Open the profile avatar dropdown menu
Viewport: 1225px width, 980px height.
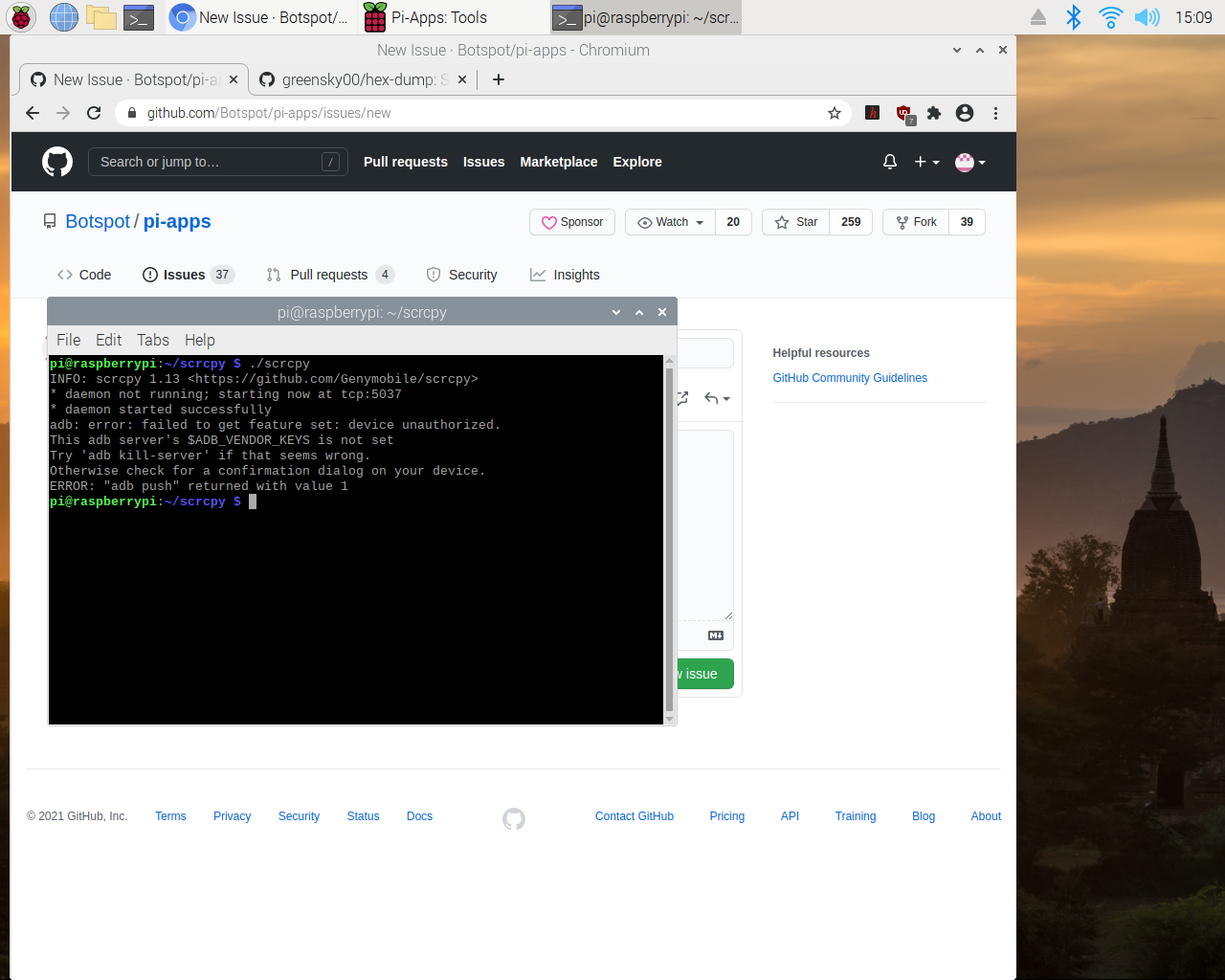969,162
